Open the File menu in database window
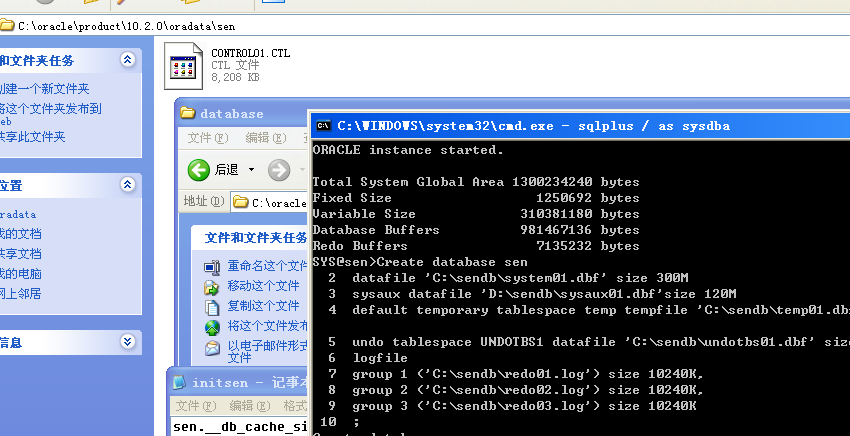 [x=208, y=138]
